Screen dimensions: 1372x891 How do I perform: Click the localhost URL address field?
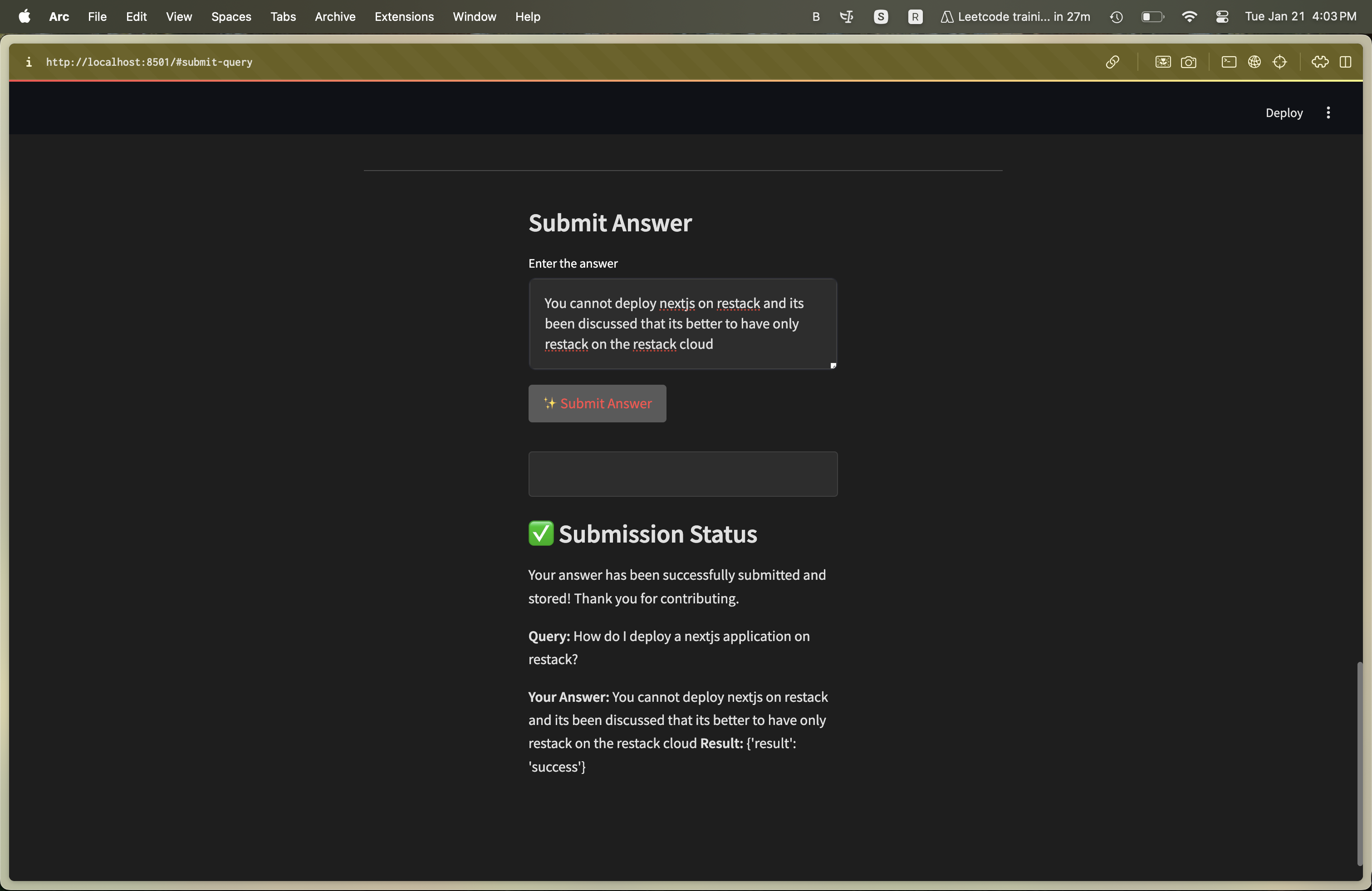coord(149,62)
